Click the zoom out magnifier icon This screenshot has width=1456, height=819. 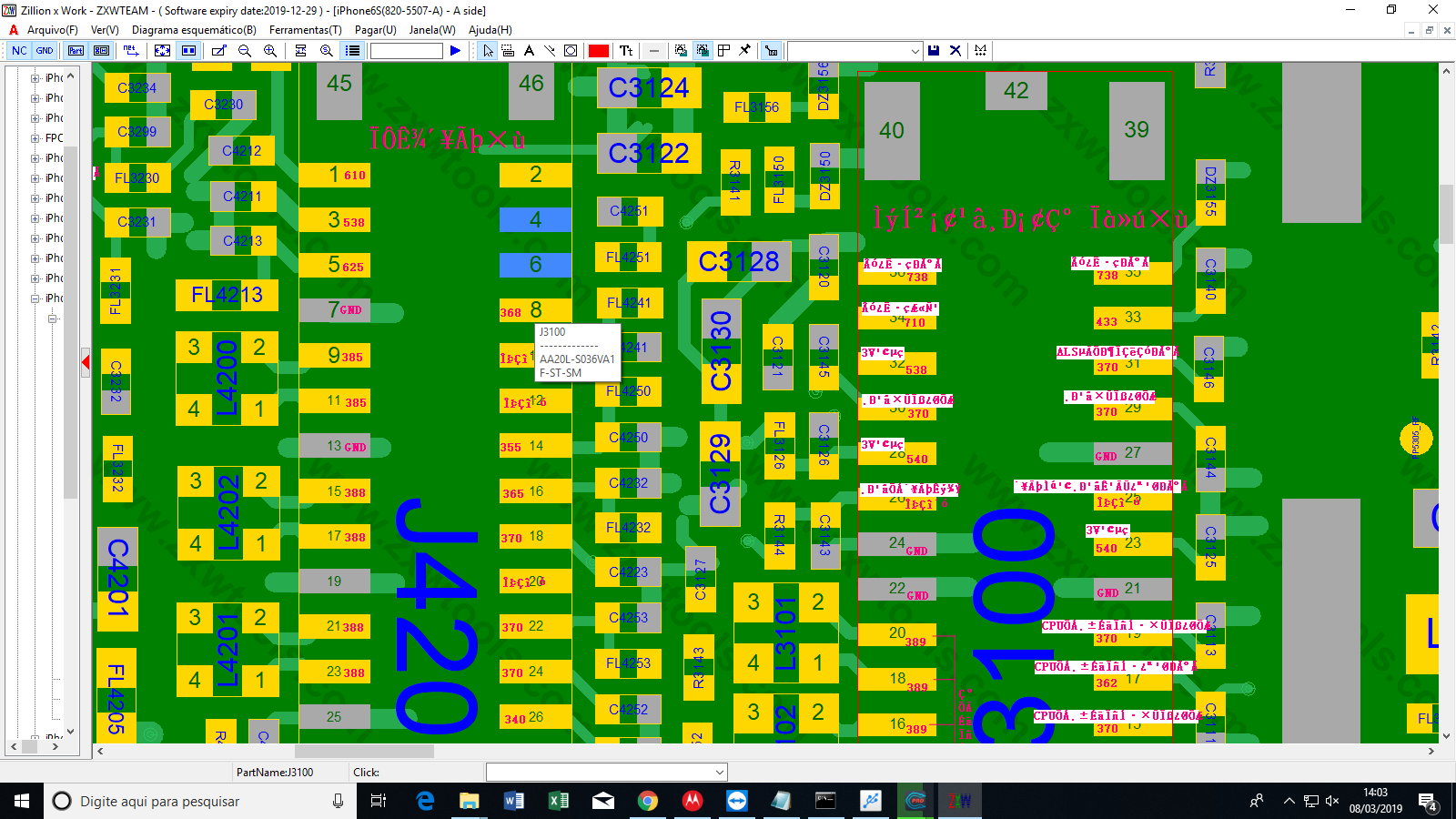tap(245, 51)
